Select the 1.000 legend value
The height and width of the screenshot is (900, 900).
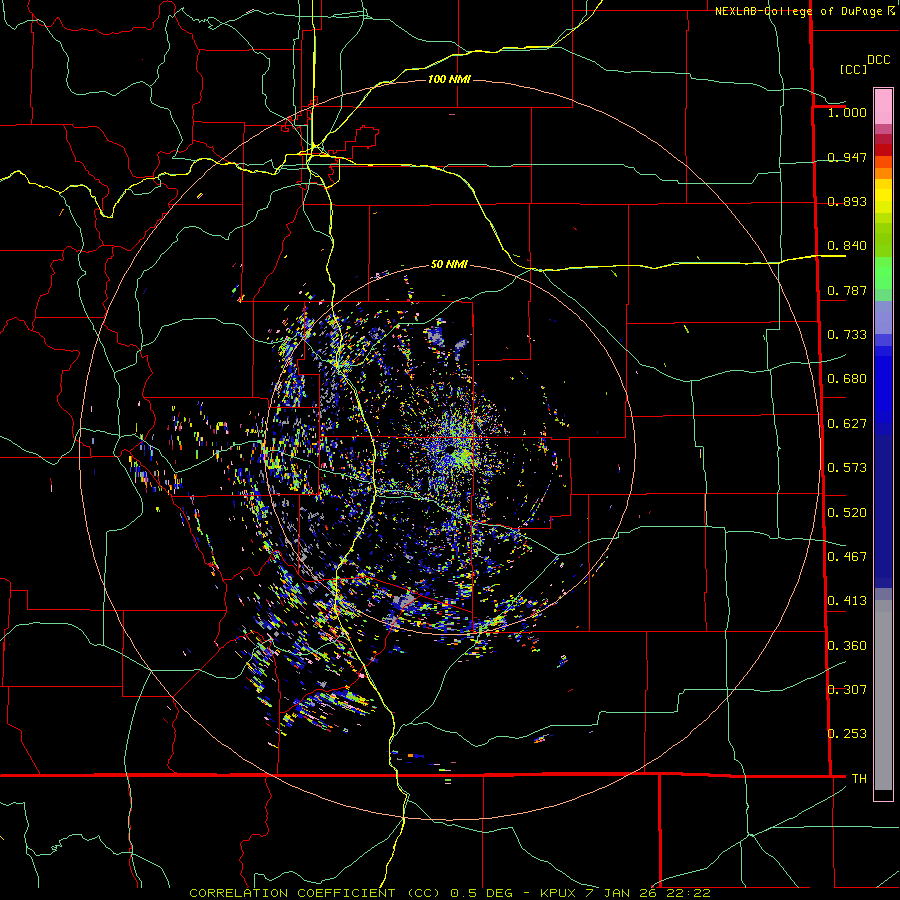pos(847,112)
